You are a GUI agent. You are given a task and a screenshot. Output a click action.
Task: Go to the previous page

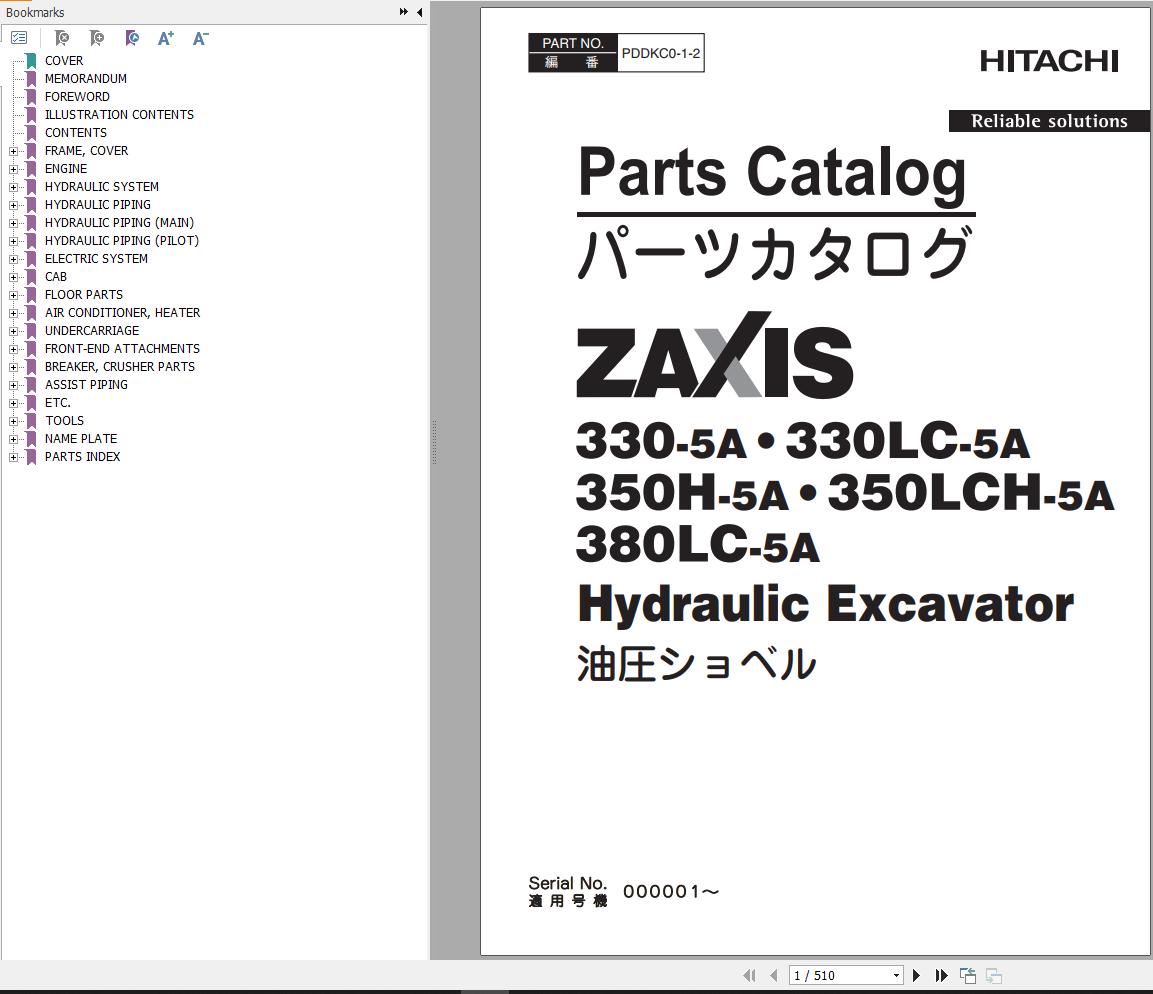774,975
